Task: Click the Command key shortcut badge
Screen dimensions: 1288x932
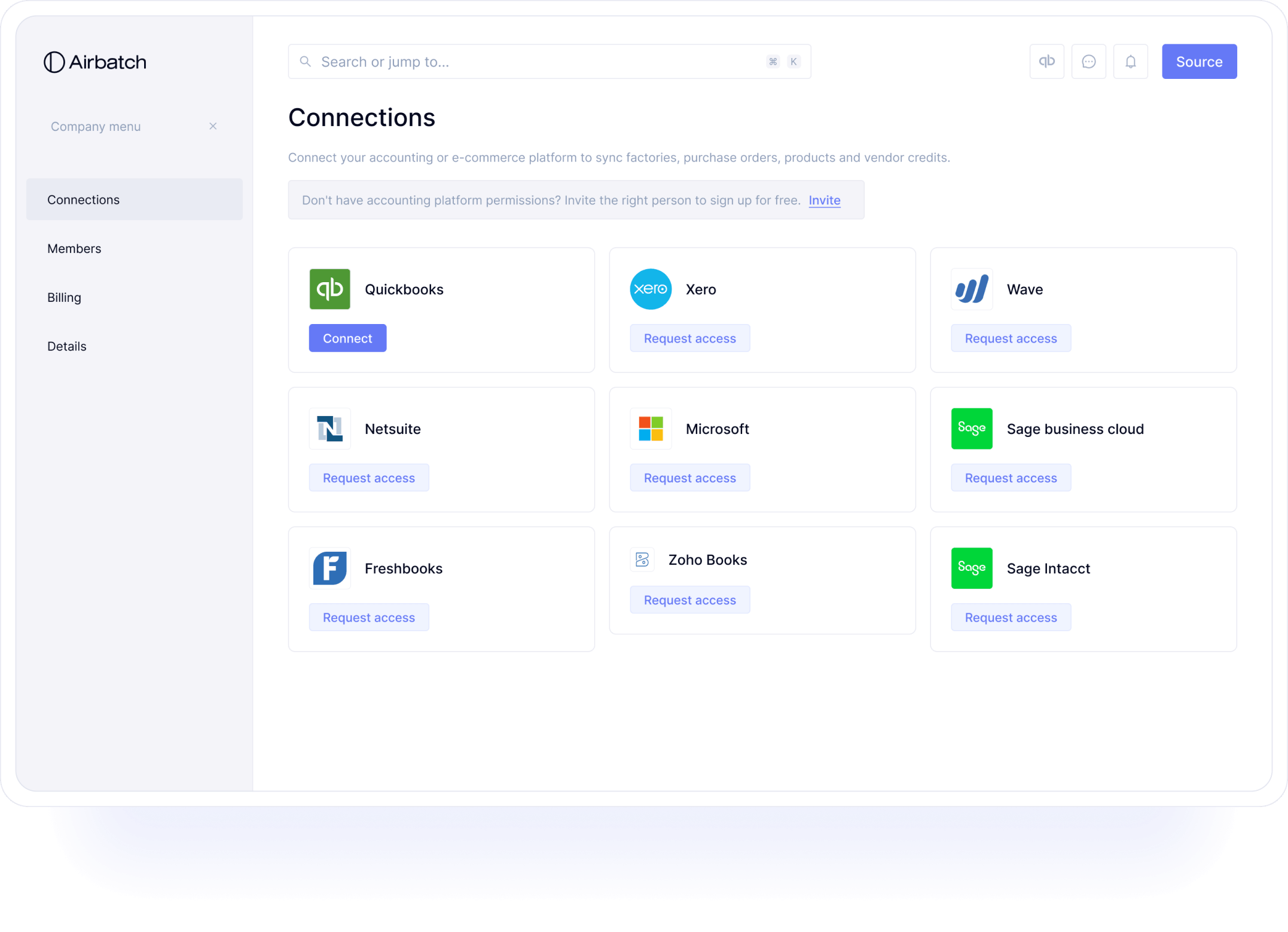Action: (773, 62)
